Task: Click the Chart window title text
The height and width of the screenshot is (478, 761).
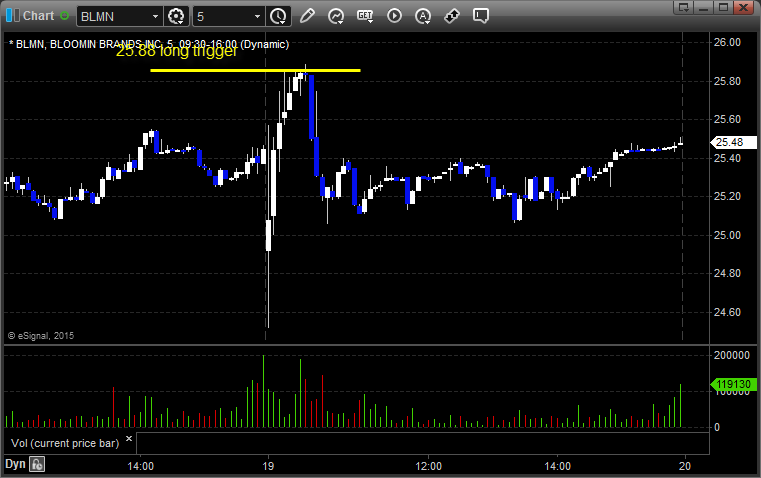Action: [38, 16]
